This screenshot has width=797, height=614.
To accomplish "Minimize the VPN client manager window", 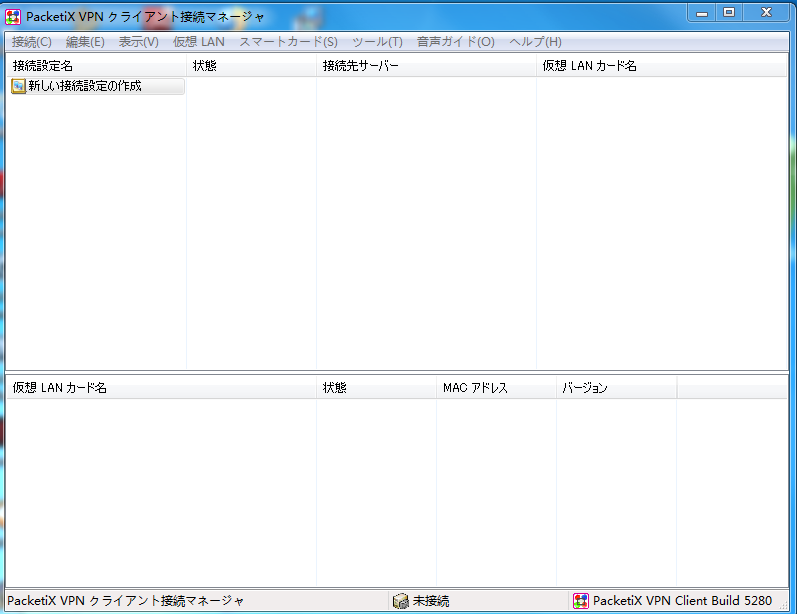I will (x=701, y=12).
